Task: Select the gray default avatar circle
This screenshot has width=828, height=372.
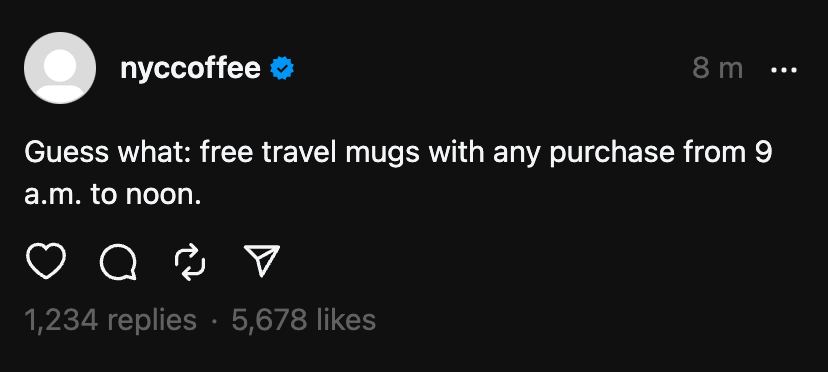Action: [x=60, y=68]
